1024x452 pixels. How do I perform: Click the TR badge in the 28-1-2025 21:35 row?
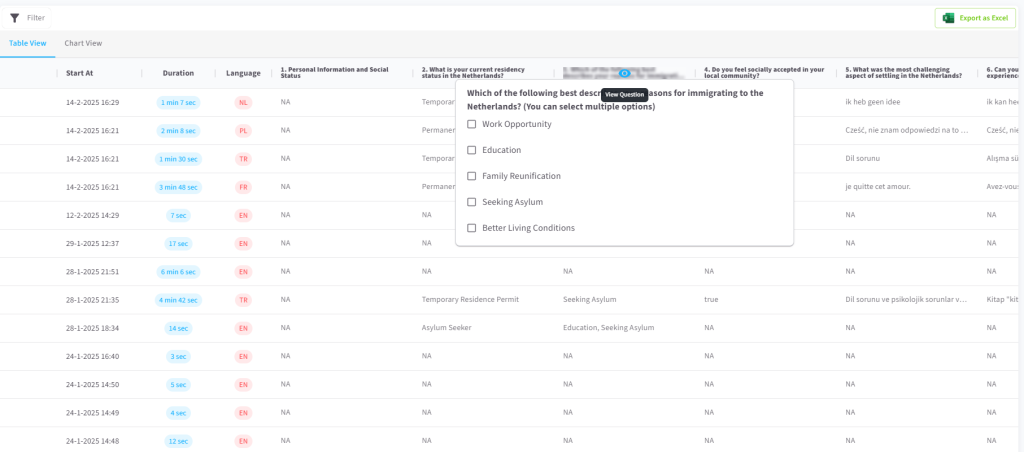244,300
